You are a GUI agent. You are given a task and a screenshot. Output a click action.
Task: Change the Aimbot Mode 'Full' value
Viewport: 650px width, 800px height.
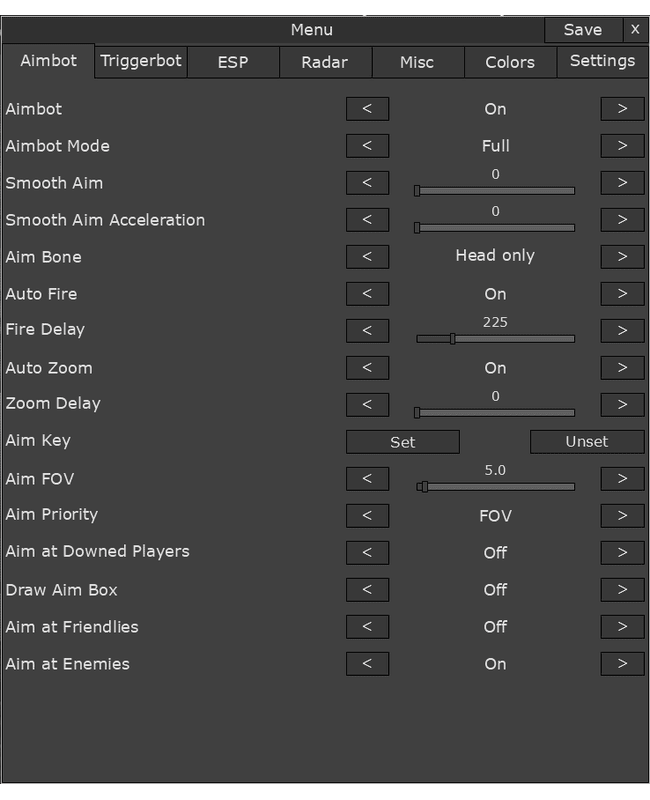point(495,146)
